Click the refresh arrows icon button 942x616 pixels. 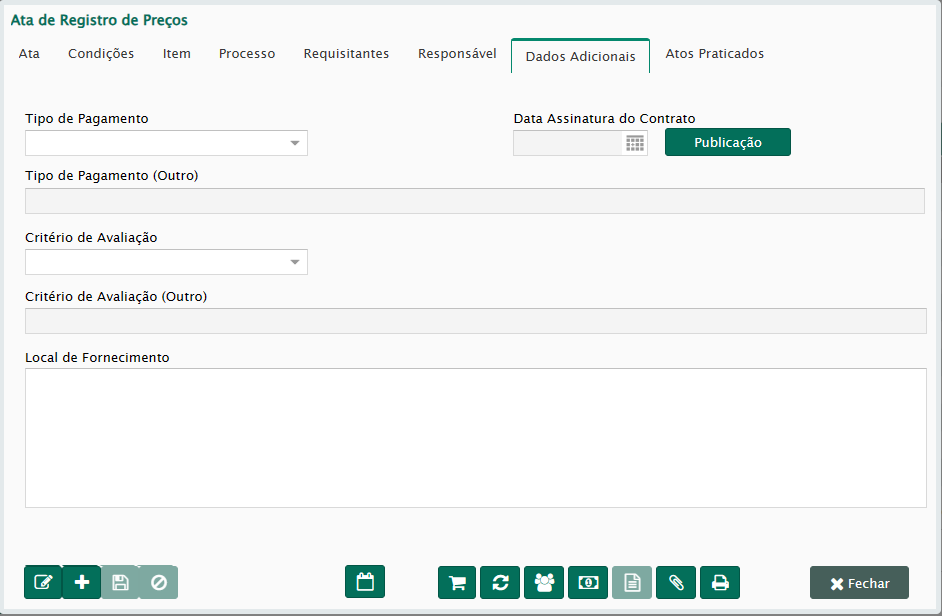click(500, 582)
